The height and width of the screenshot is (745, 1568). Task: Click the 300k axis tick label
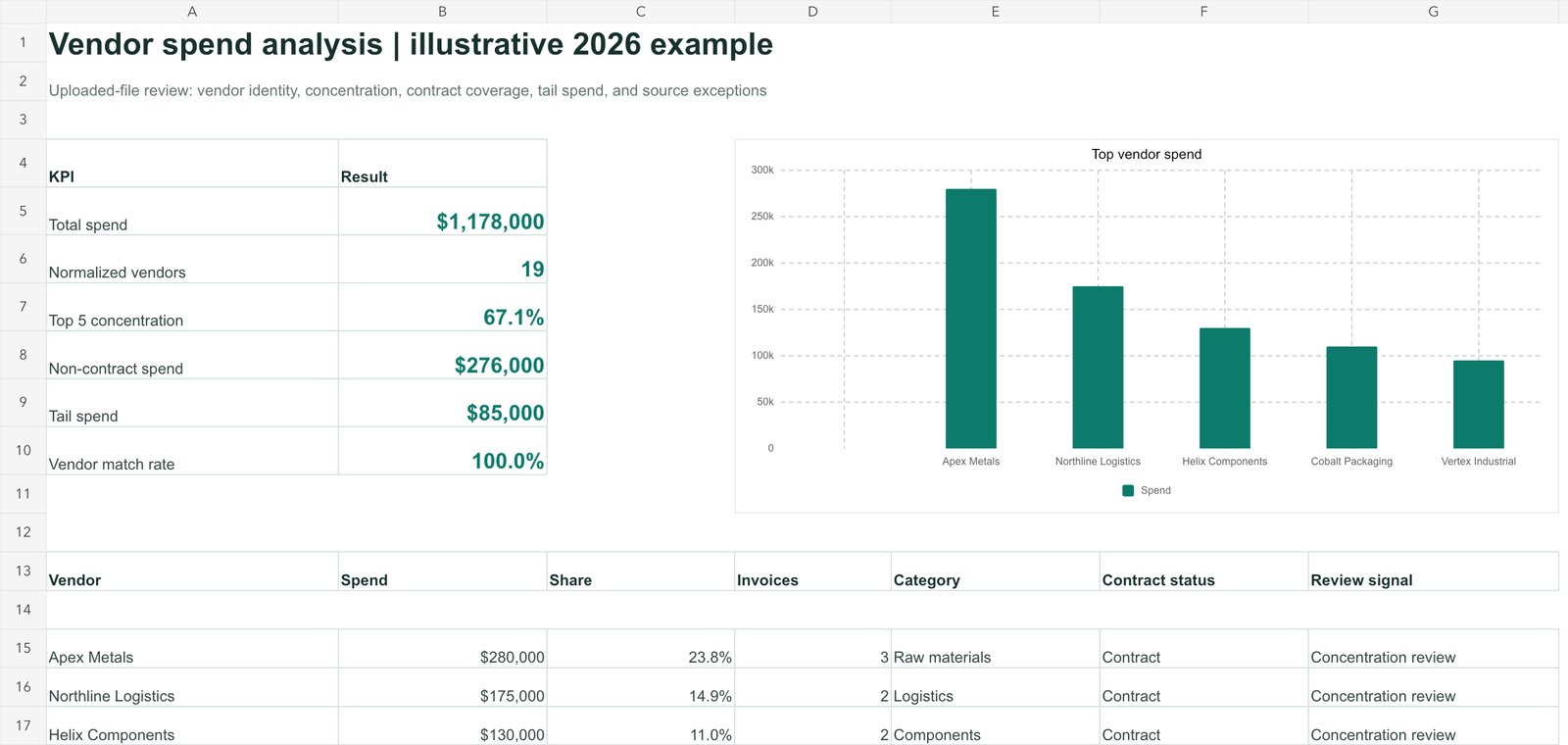pos(762,170)
